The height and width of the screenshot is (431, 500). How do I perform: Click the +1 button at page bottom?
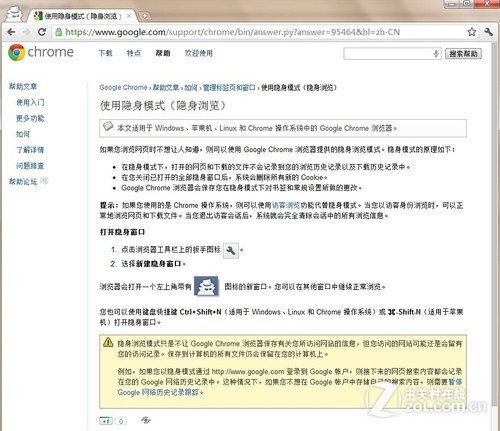click(x=106, y=421)
